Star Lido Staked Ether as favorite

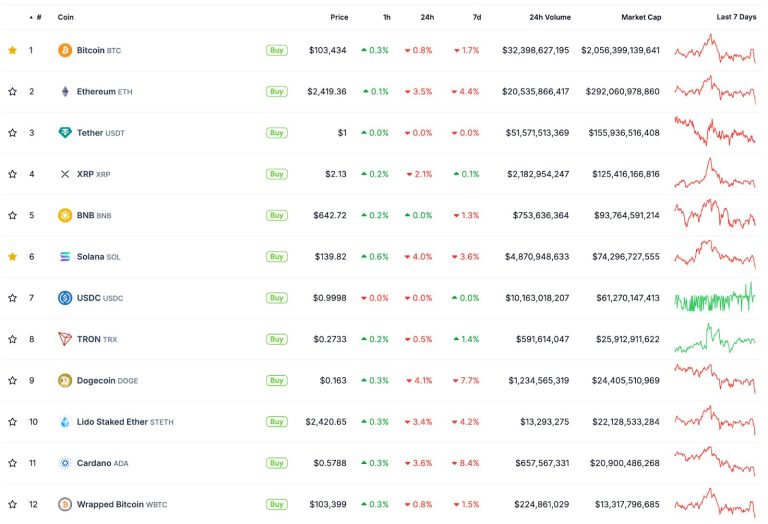(x=13, y=422)
